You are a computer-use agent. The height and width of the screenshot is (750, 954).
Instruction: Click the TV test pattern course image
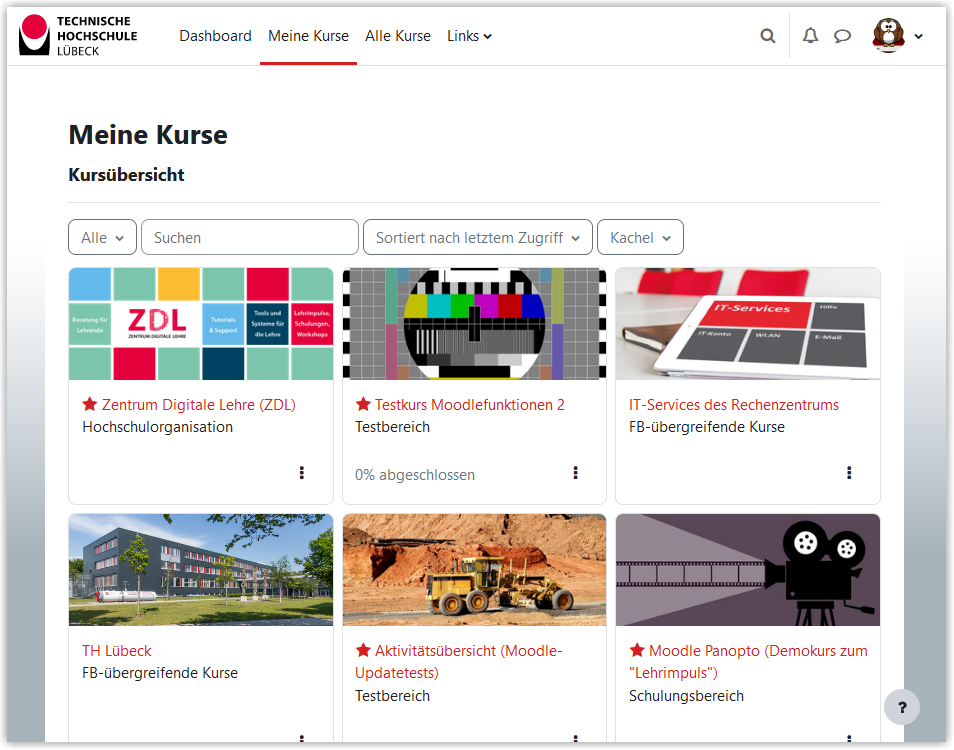[475, 324]
